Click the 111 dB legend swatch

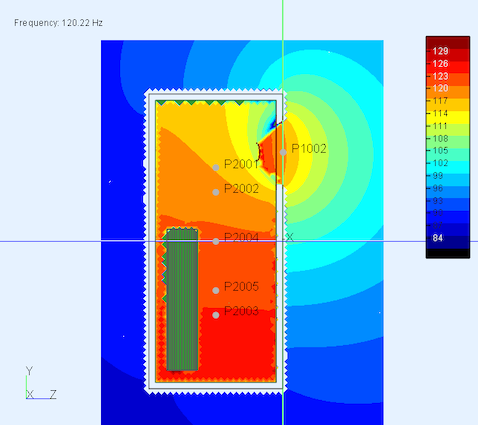(x=448, y=130)
